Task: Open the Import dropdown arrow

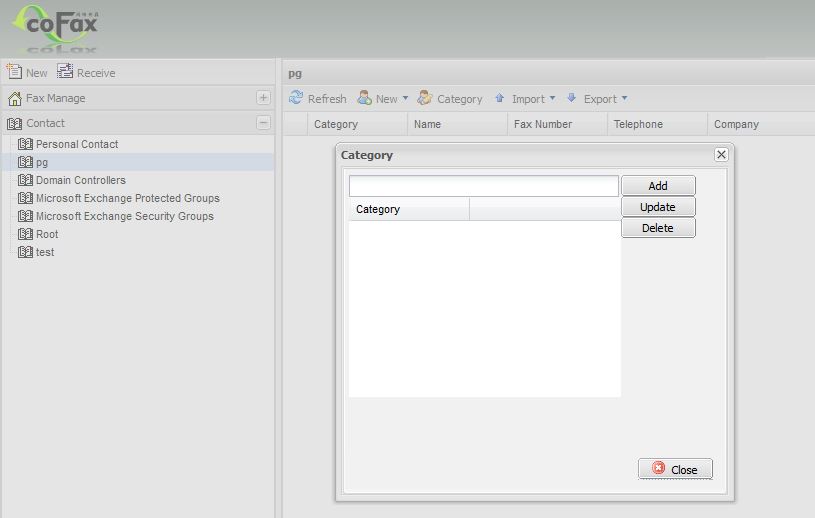Action: (x=553, y=98)
